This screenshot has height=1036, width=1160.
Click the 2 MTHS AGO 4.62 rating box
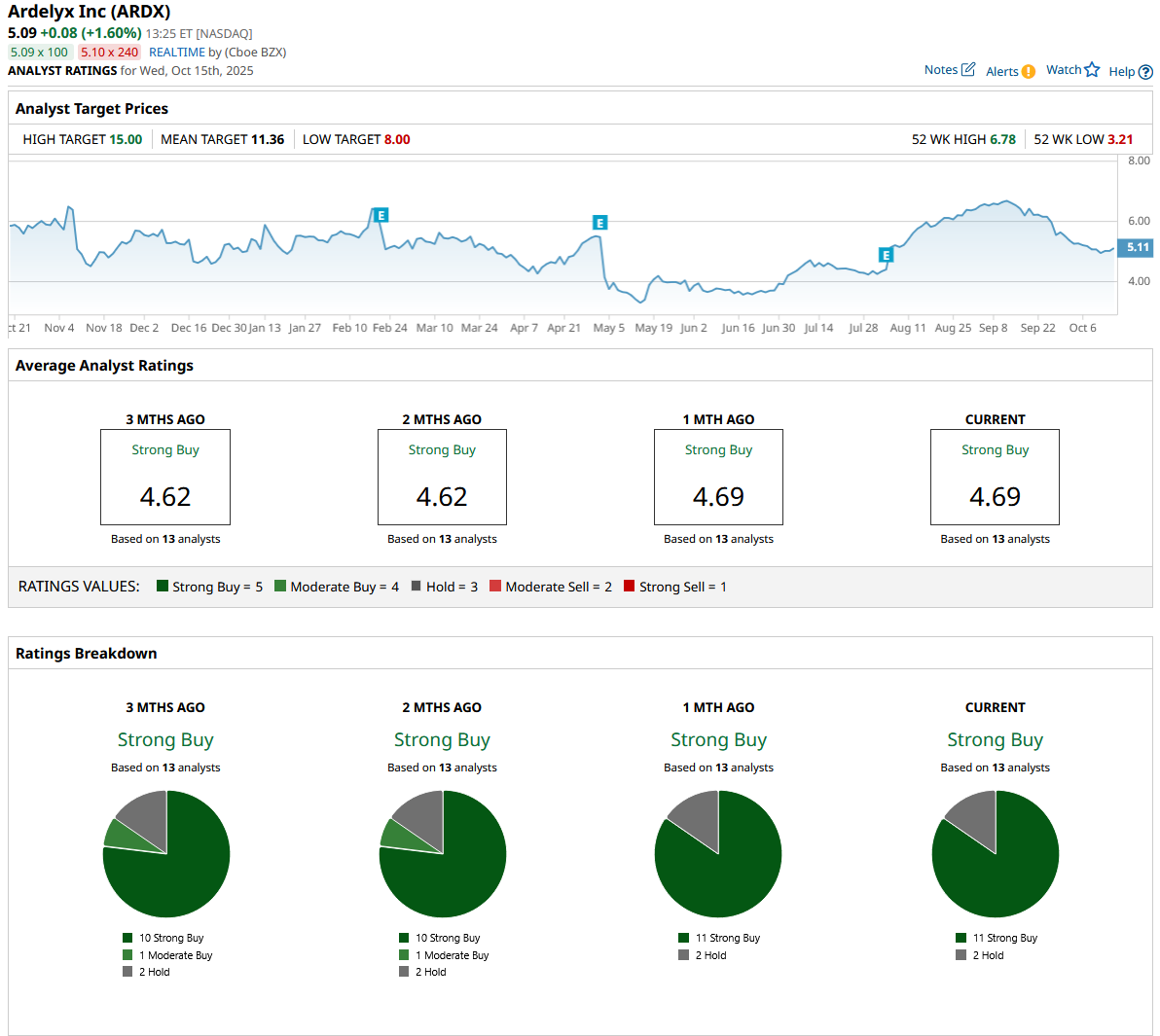point(442,477)
